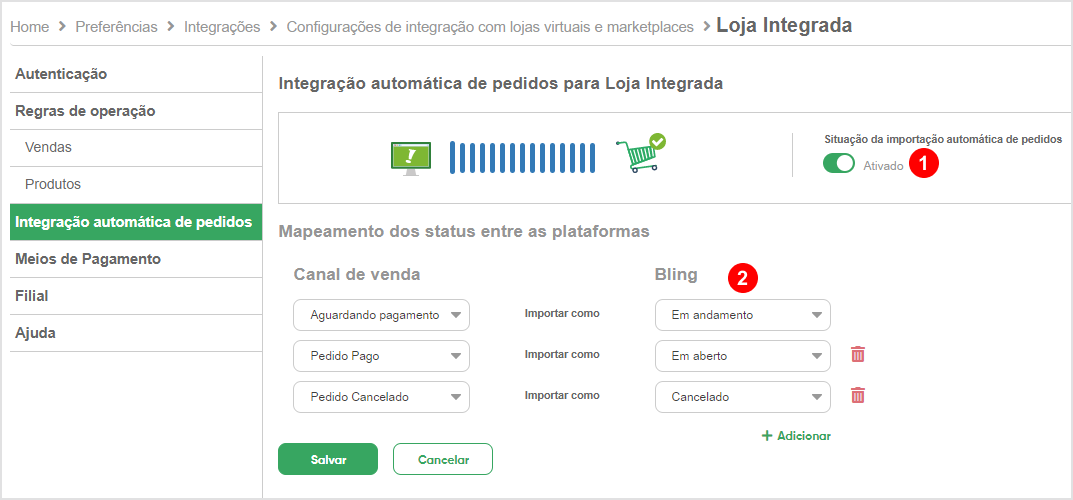The height and width of the screenshot is (500, 1073).
Task: Open Em aberto Bling status dropdown
Action: coord(742,356)
